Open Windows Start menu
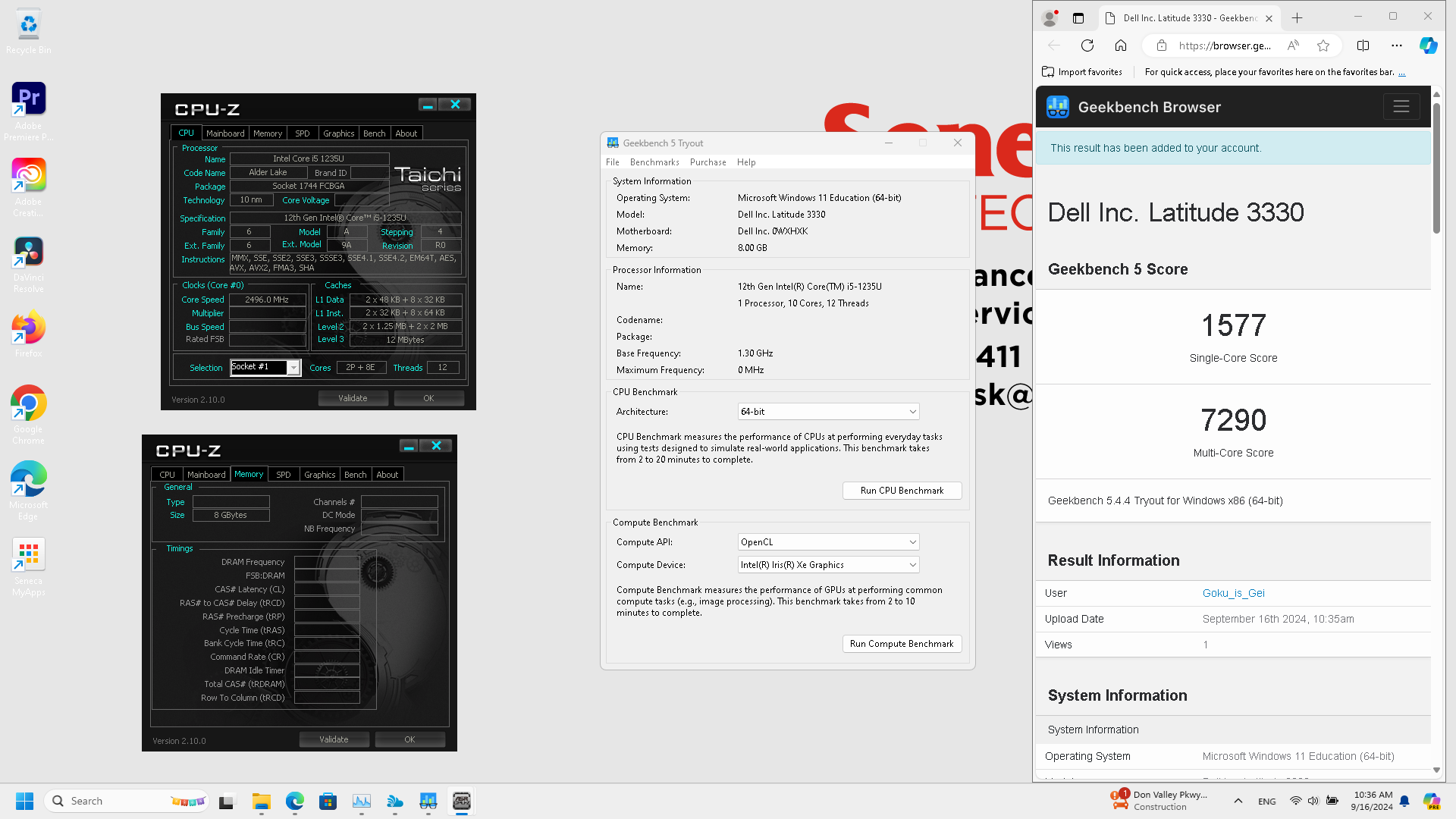The width and height of the screenshot is (1456, 819). 24,801
